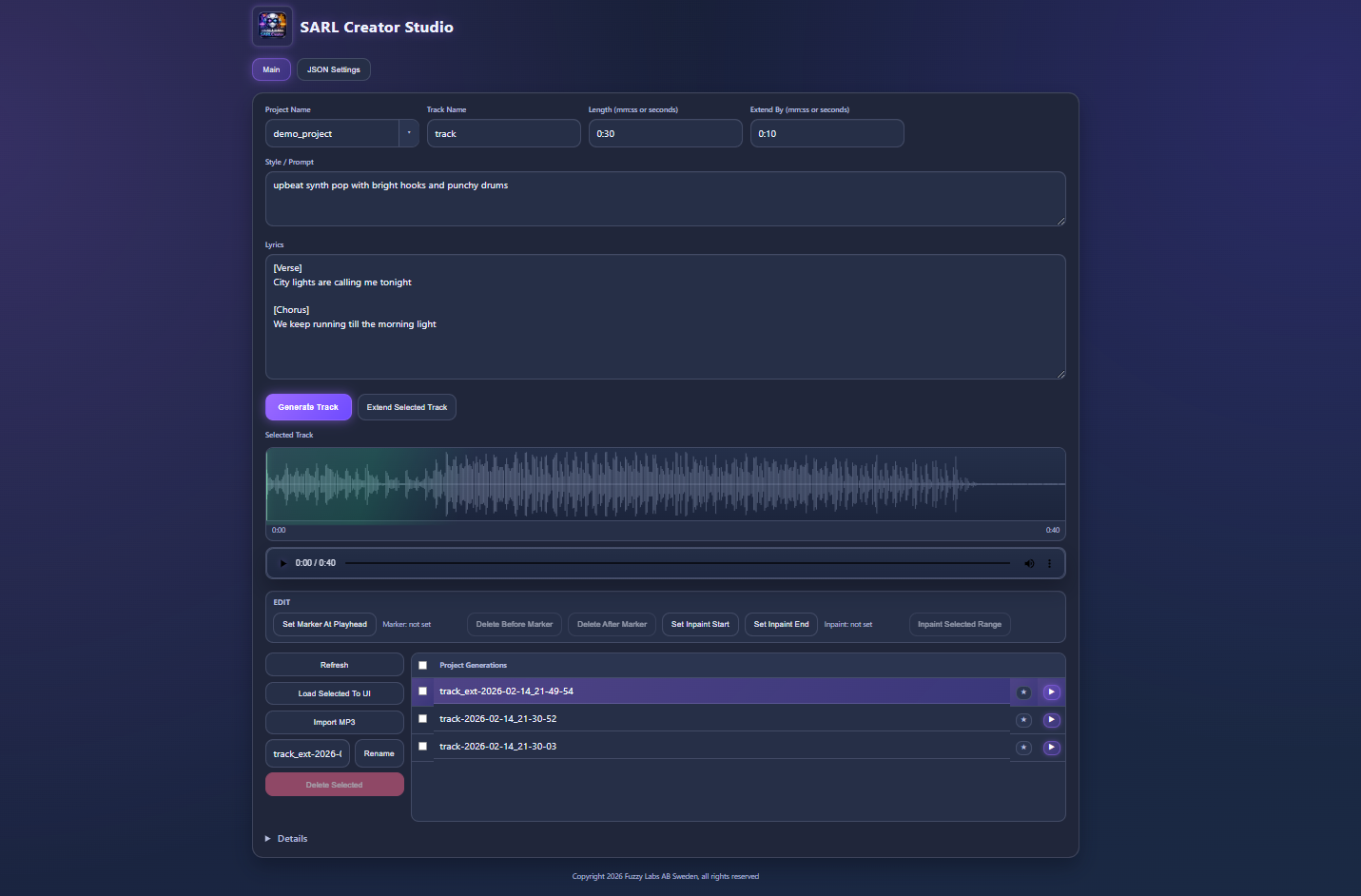This screenshot has width=1361, height=896.
Task: Click Set Marker At Playhead button
Action: 324,625
